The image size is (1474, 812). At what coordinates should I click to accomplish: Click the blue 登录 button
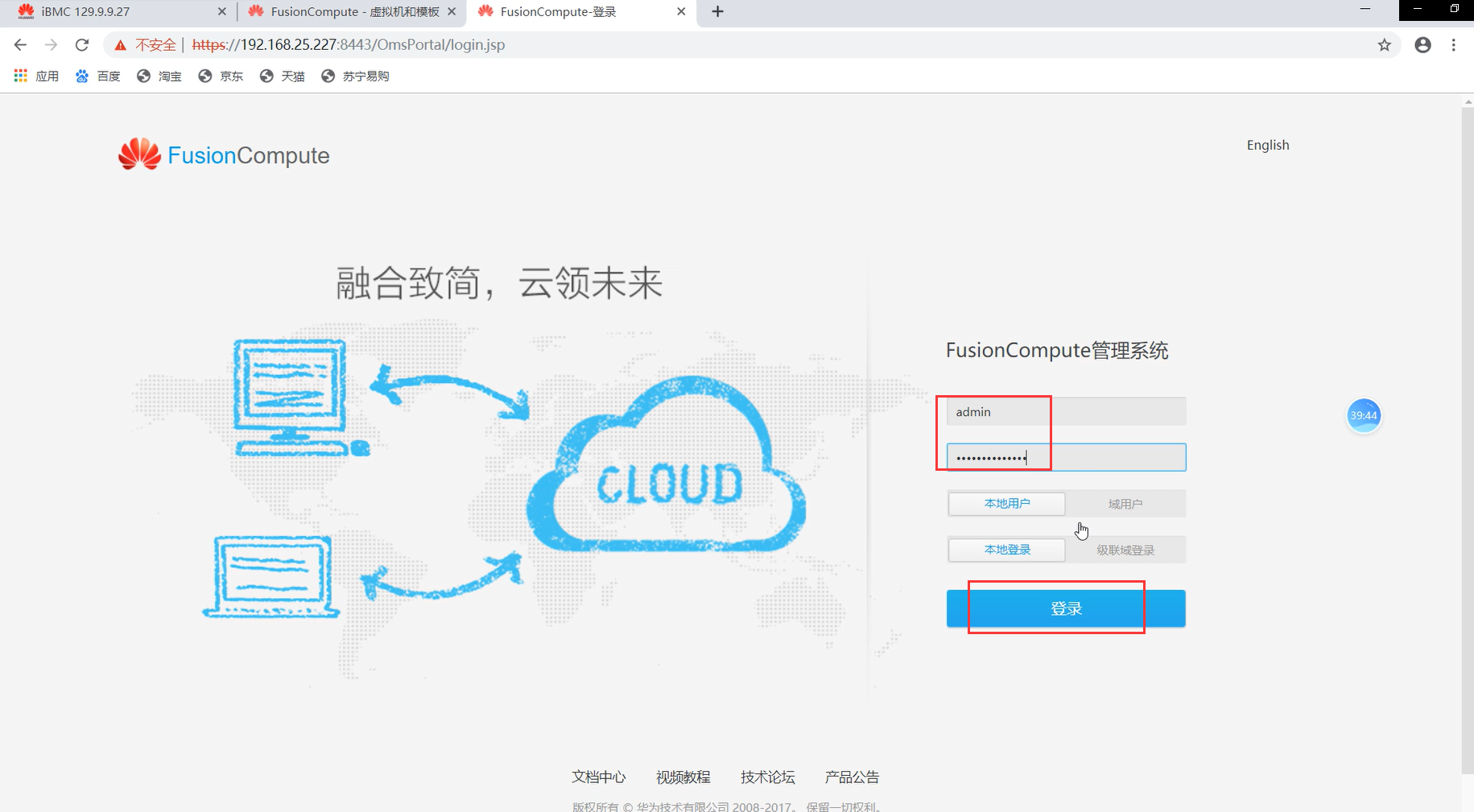pyautogui.click(x=1066, y=608)
